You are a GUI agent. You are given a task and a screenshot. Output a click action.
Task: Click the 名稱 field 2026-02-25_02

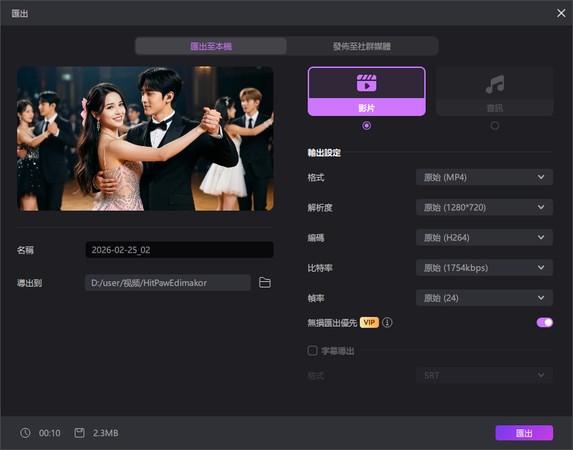pos(179,250)
